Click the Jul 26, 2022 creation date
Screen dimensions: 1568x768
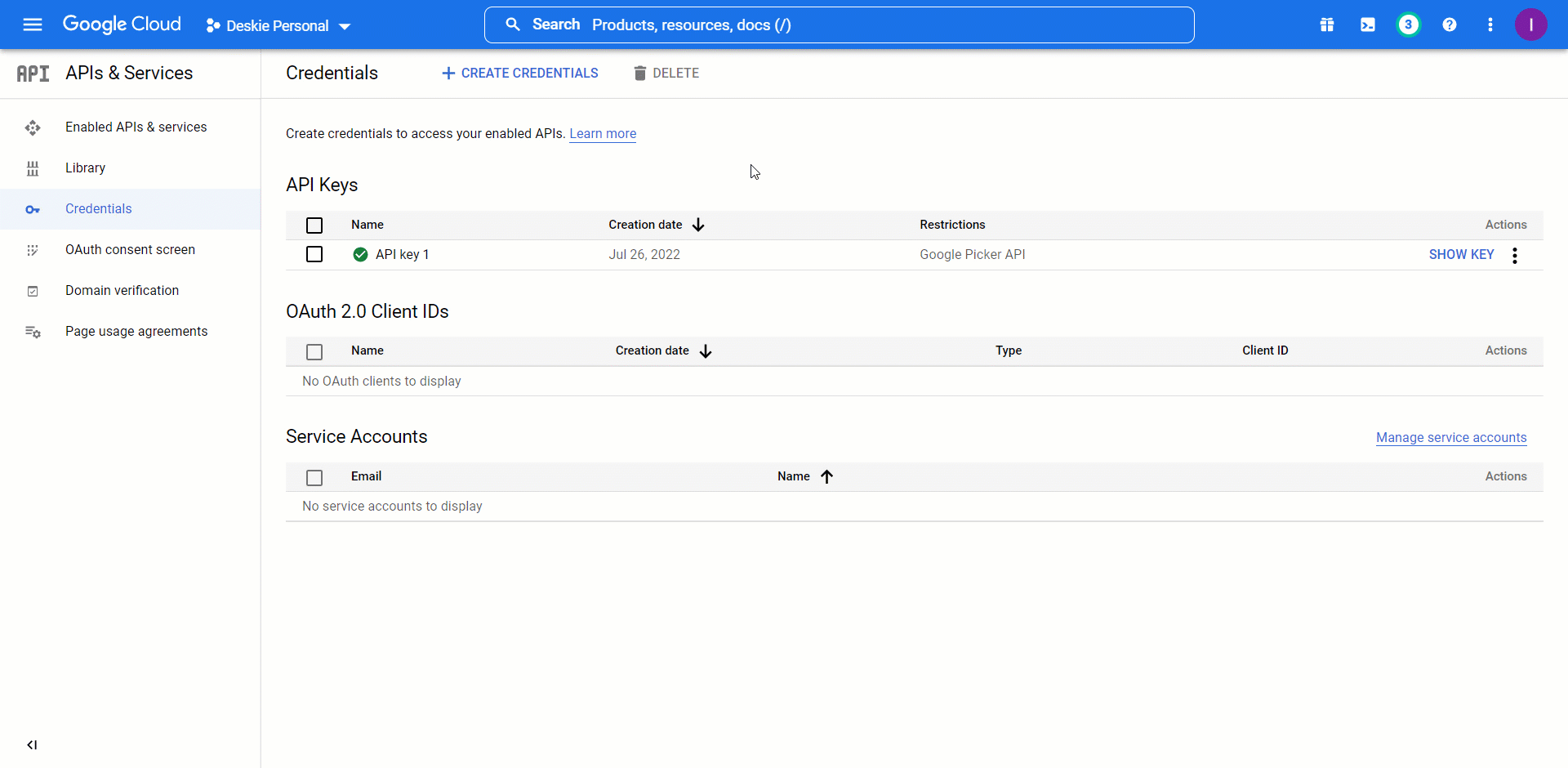tap(644, 254)
